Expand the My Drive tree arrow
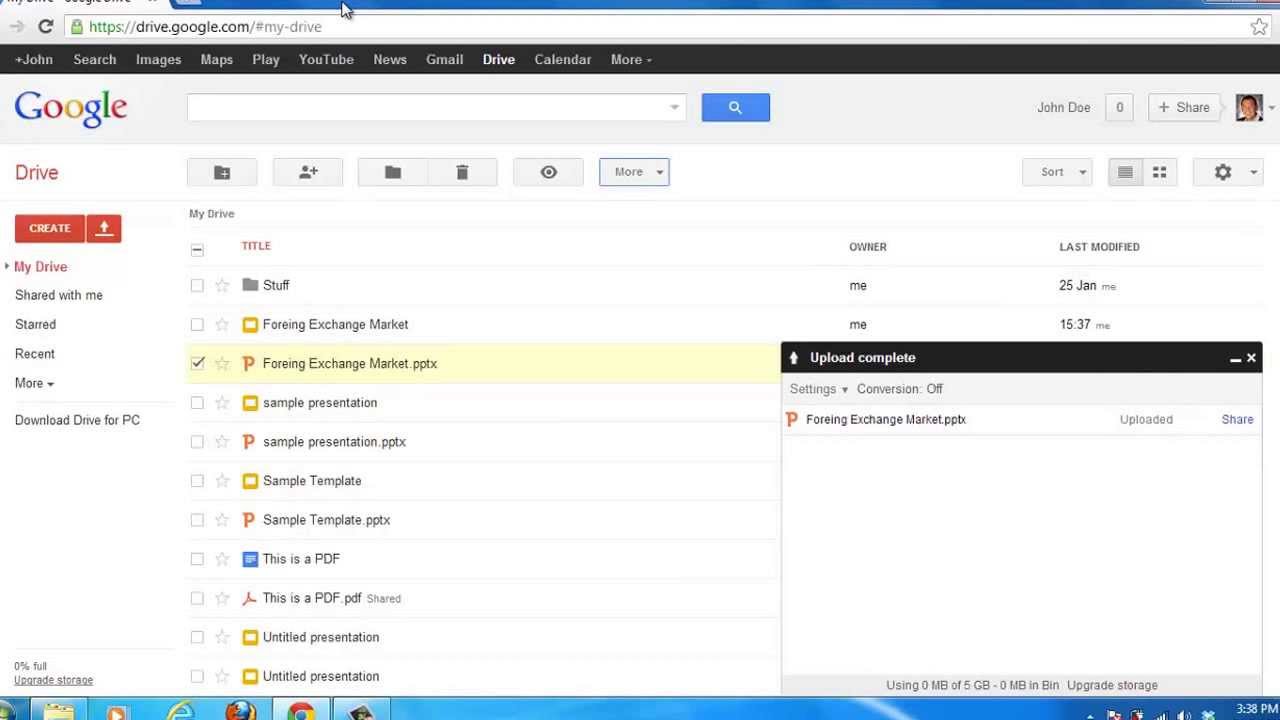 point(7,266)
